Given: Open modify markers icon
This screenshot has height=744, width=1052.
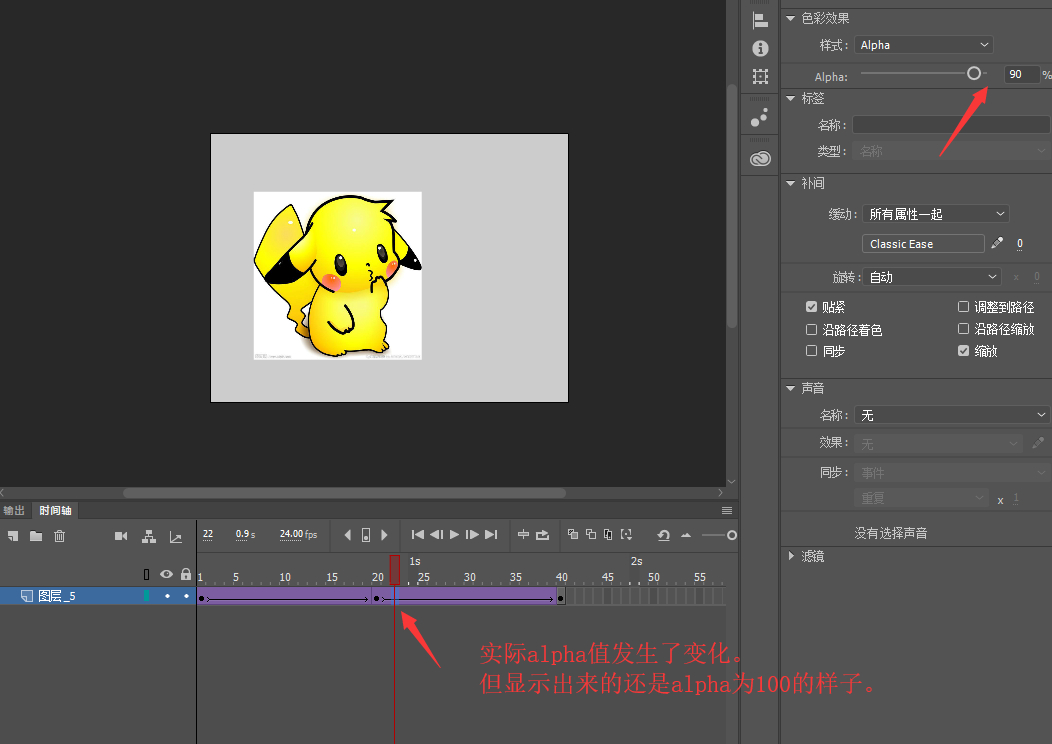Looking at the screenshot, I should click(627, 535).
